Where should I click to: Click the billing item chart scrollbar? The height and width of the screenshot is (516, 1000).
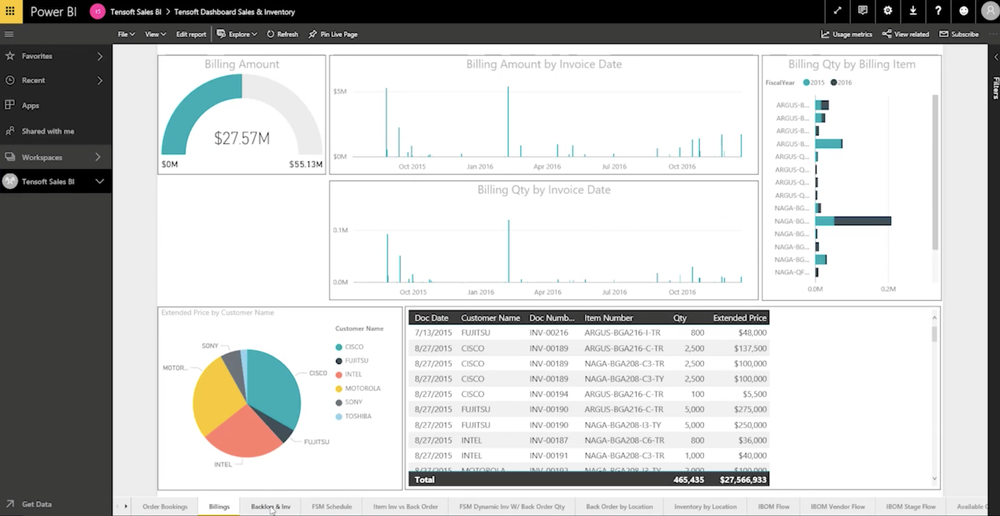(x=936, y=172)
